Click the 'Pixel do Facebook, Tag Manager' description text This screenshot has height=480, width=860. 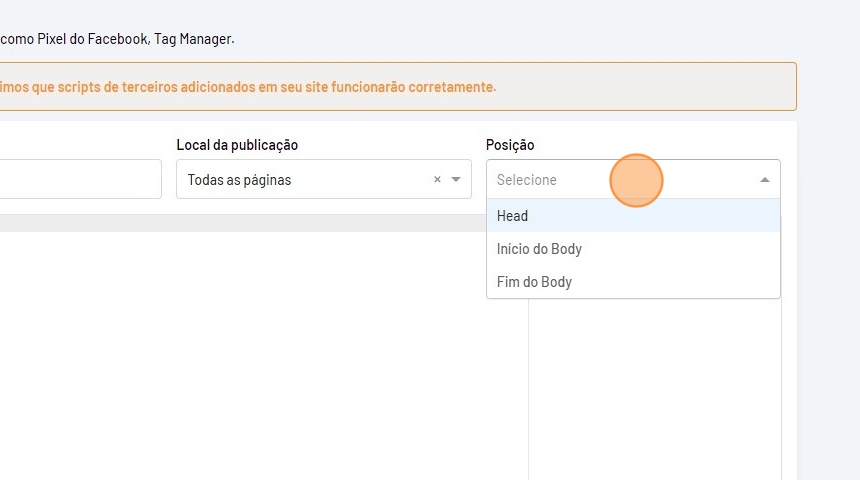120,39
